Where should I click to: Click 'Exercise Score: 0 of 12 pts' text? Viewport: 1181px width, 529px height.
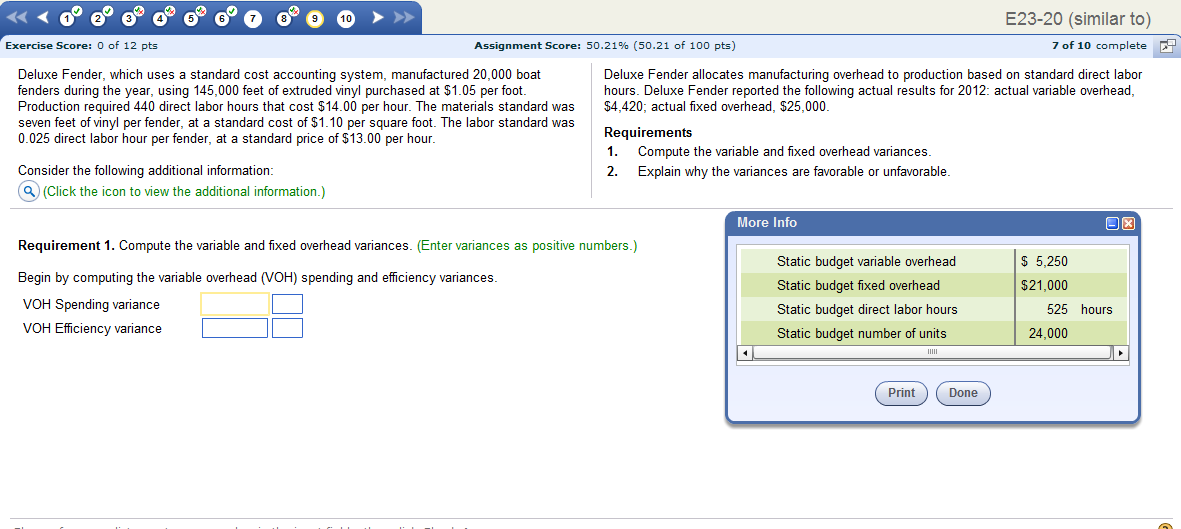[81, 46]
